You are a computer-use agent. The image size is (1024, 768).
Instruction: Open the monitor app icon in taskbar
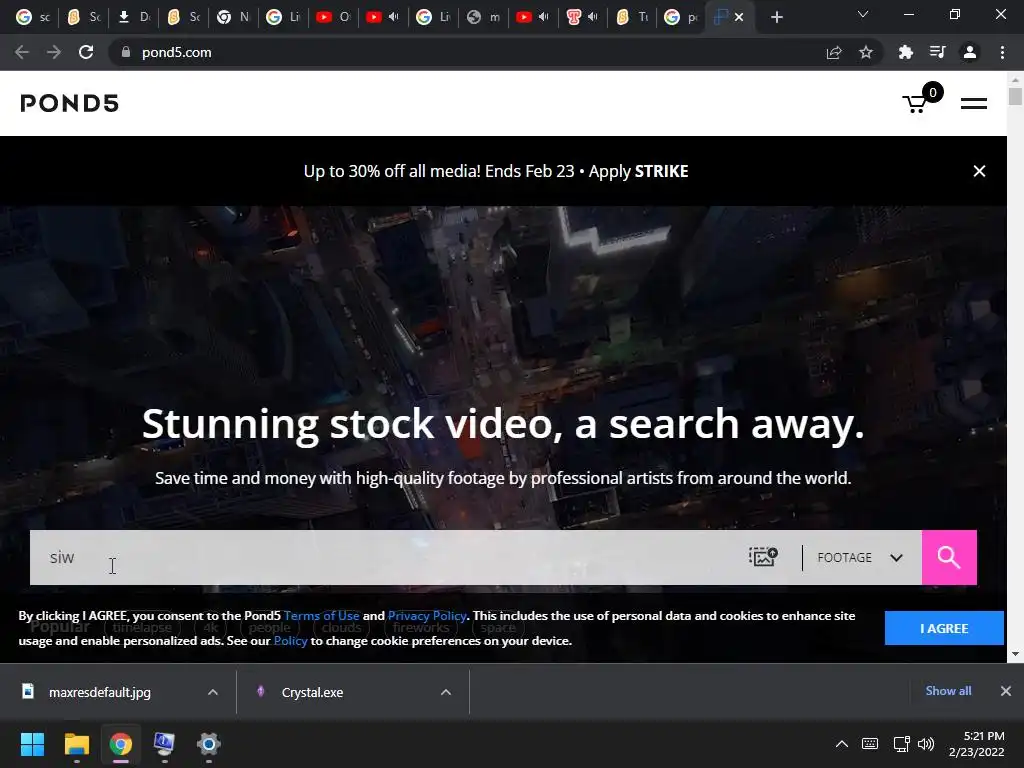pyautogui.click(x=164, y=744)
